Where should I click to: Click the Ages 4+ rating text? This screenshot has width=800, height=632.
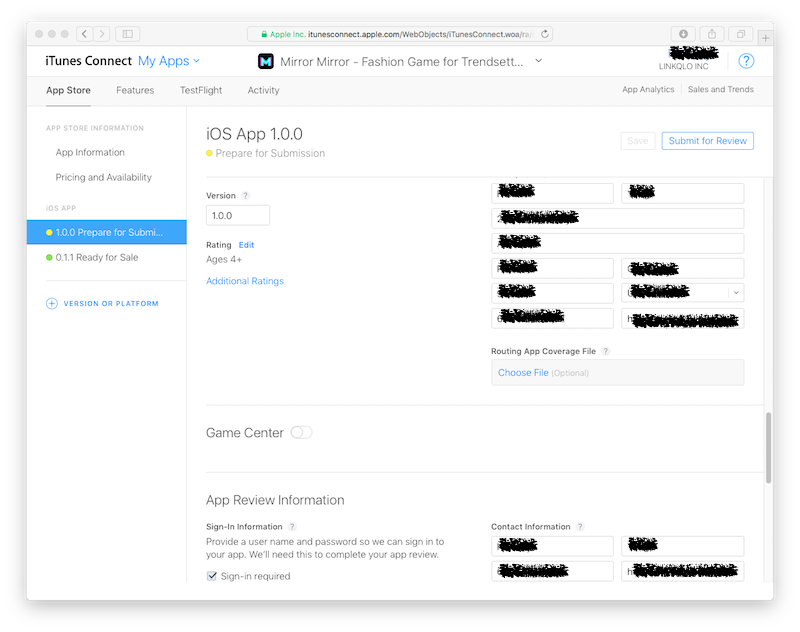pyautogui.click(x=224, y=259)
